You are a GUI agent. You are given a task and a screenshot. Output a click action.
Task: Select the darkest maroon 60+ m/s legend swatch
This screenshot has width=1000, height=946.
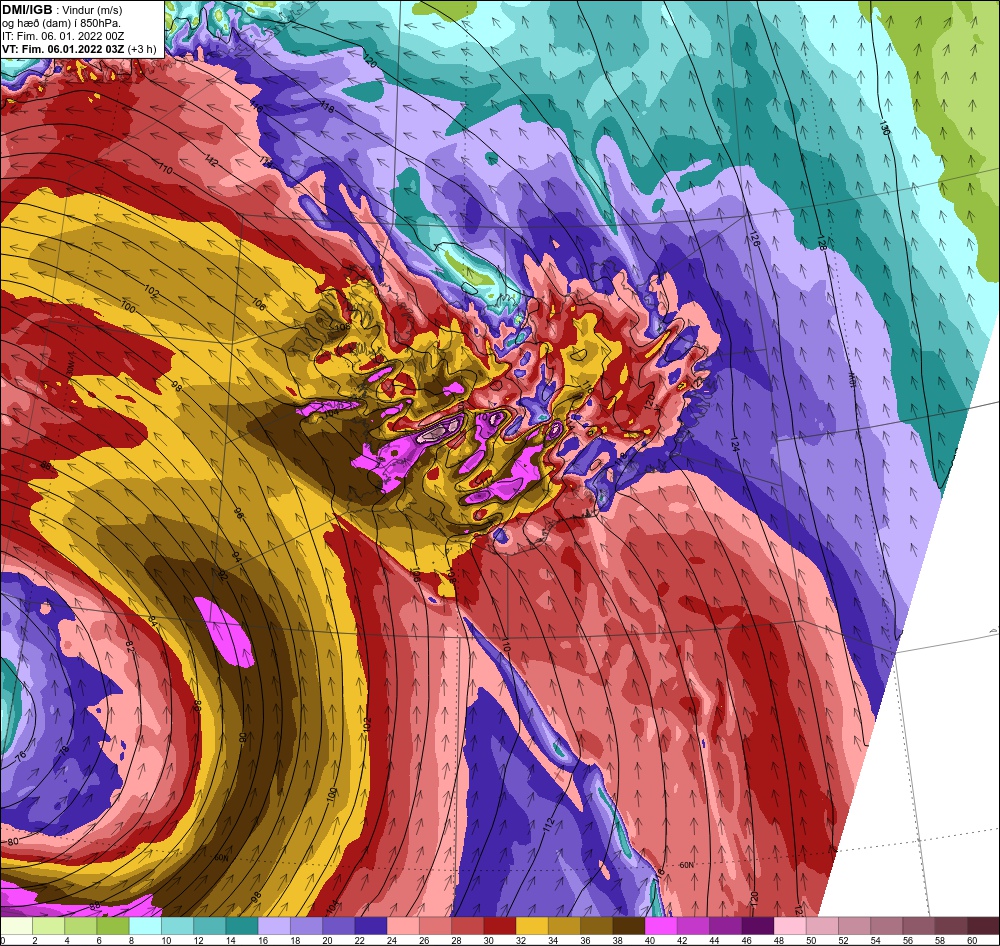pos(983,926)
